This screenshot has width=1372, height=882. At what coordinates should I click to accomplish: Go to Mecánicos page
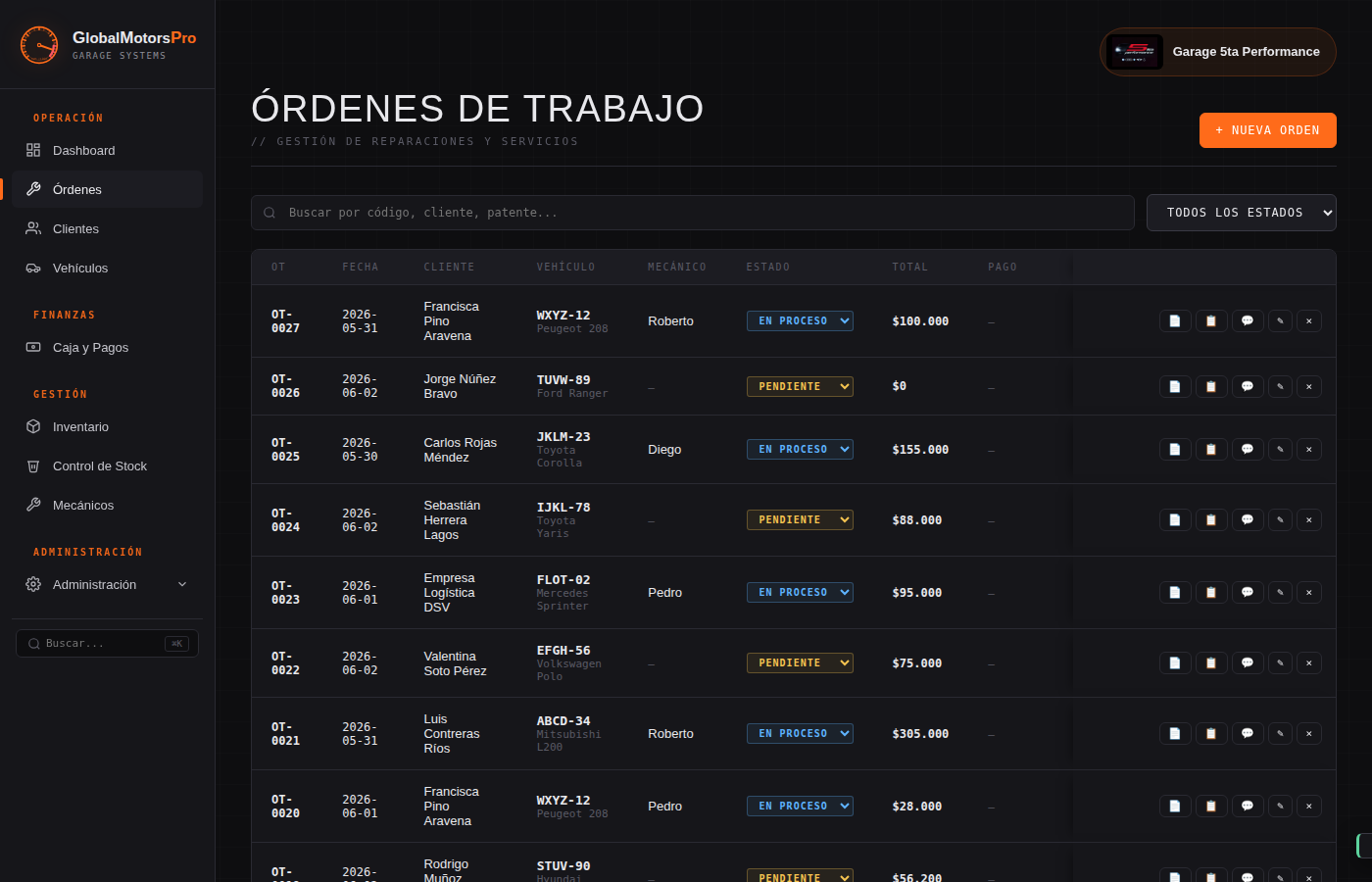(108, 505)
